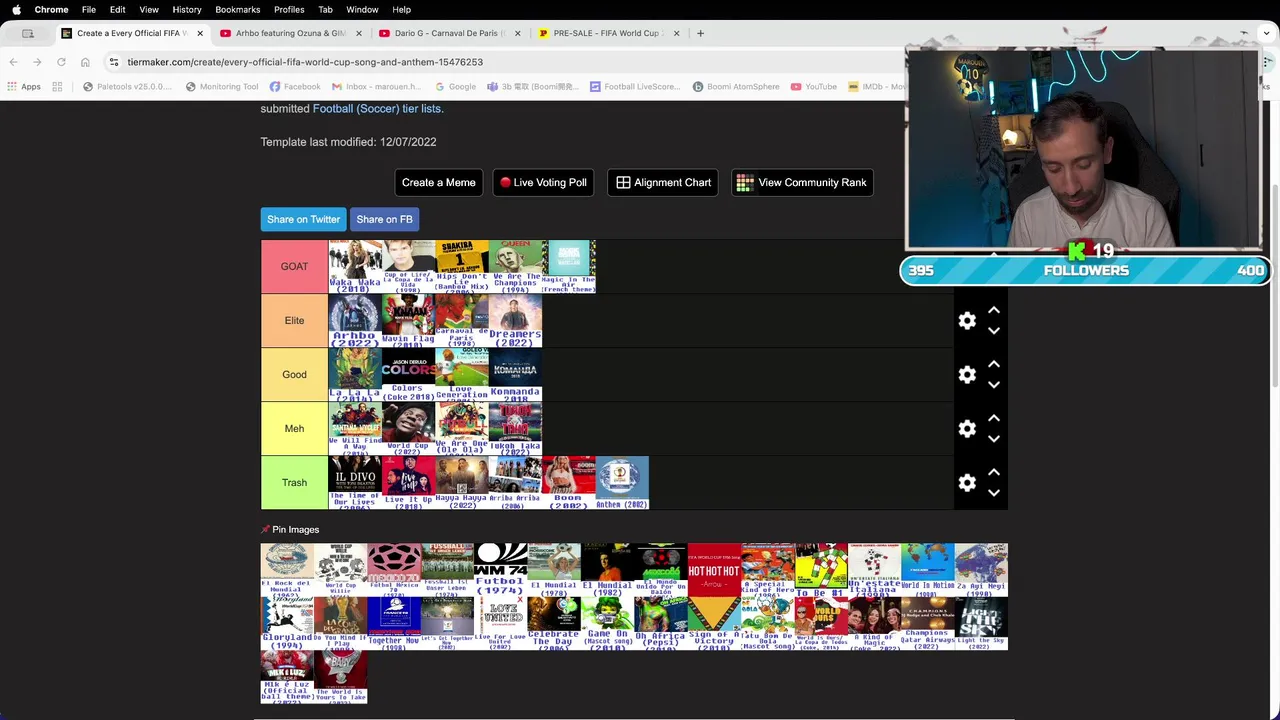The image size is (1280, 720).
Task: Open the Apps bookmark shortcut
Action: tap(24, 87)
